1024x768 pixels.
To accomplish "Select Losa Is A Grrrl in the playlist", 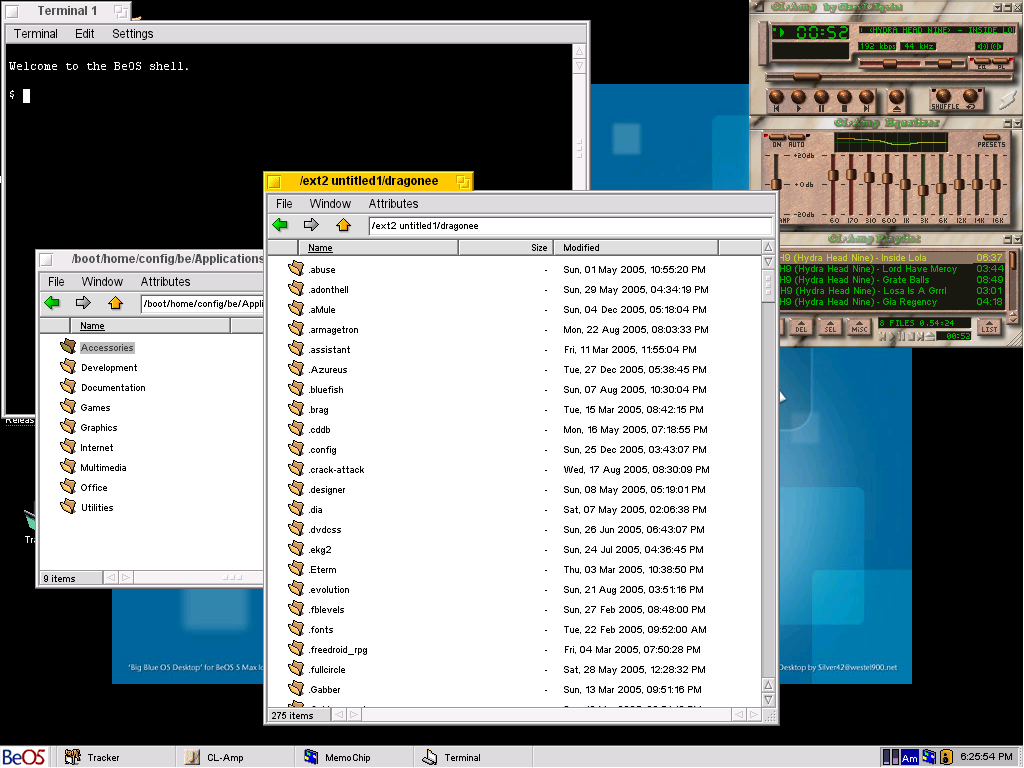I will pyautogui.click(x=891, y=291).
